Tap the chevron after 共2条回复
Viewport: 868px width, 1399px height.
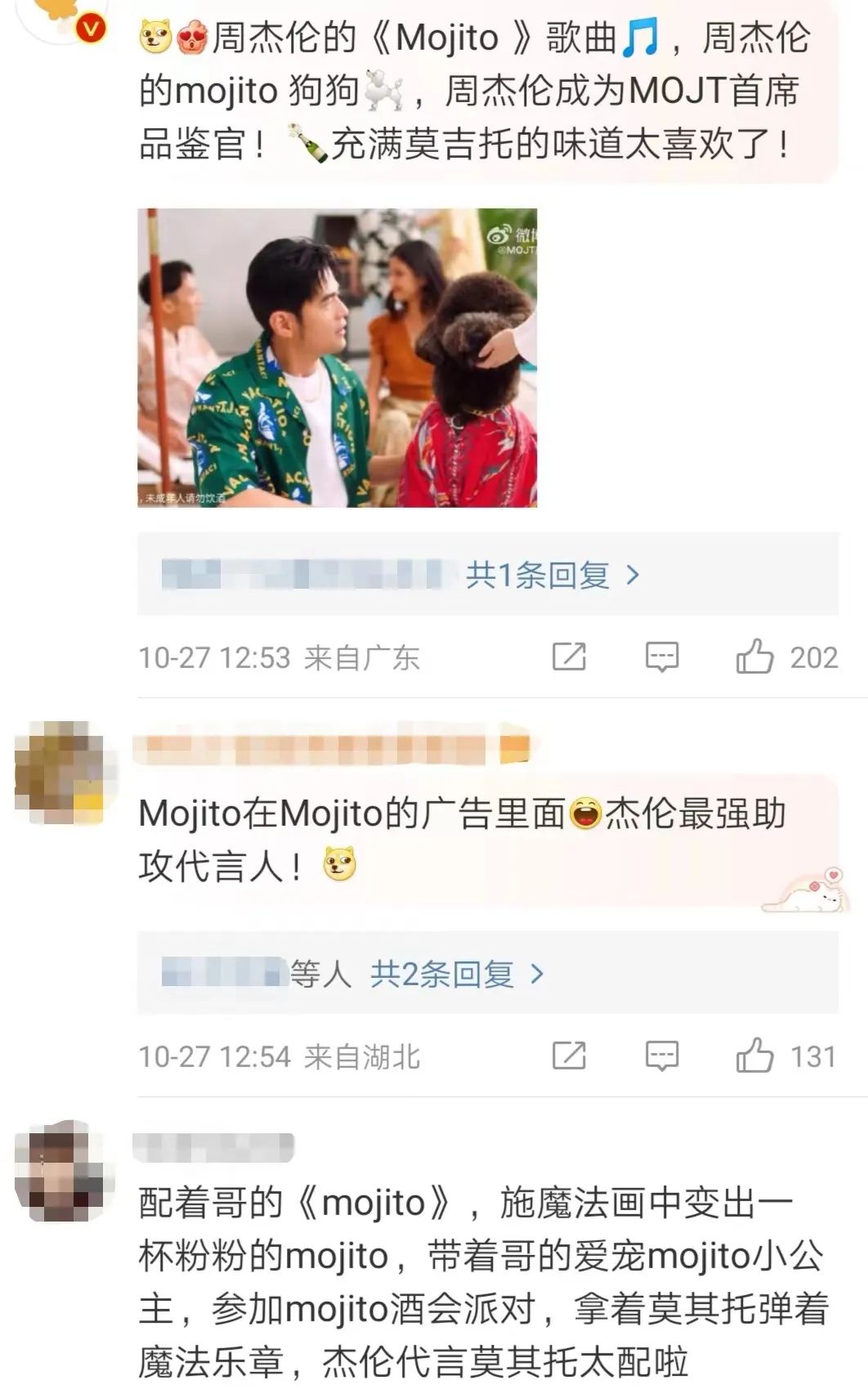[x=537, y=974]
